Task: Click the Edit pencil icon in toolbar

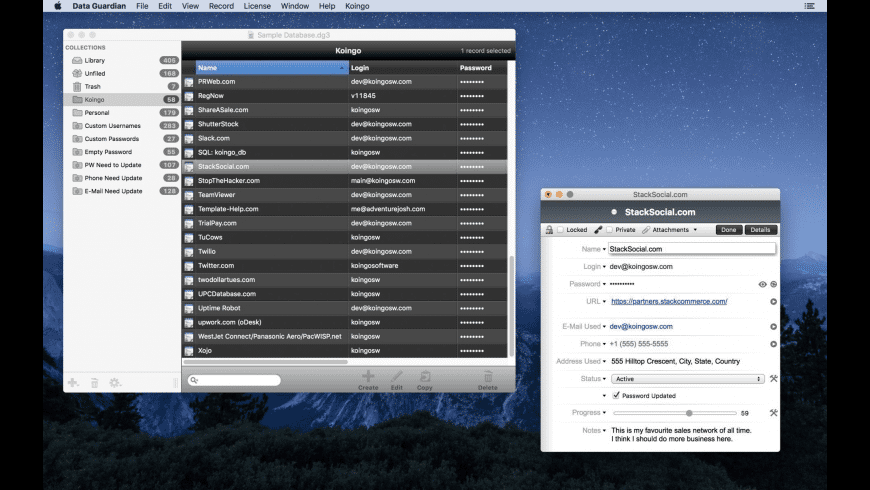Action: pos(397,376)
